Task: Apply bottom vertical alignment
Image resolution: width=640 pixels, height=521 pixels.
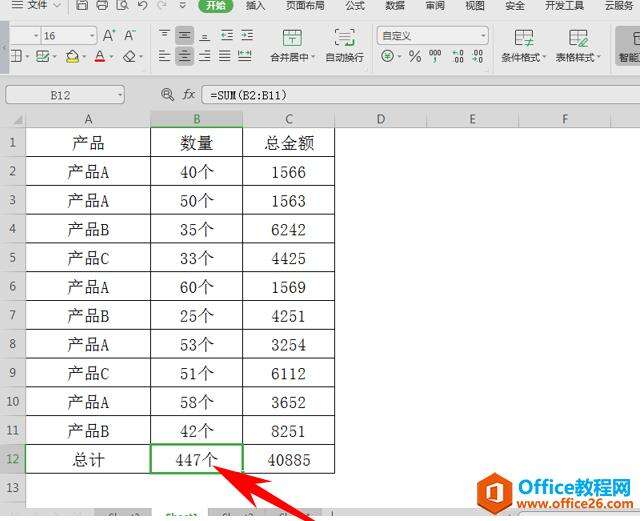Action: pyautogui.click(x=204, y=36)
